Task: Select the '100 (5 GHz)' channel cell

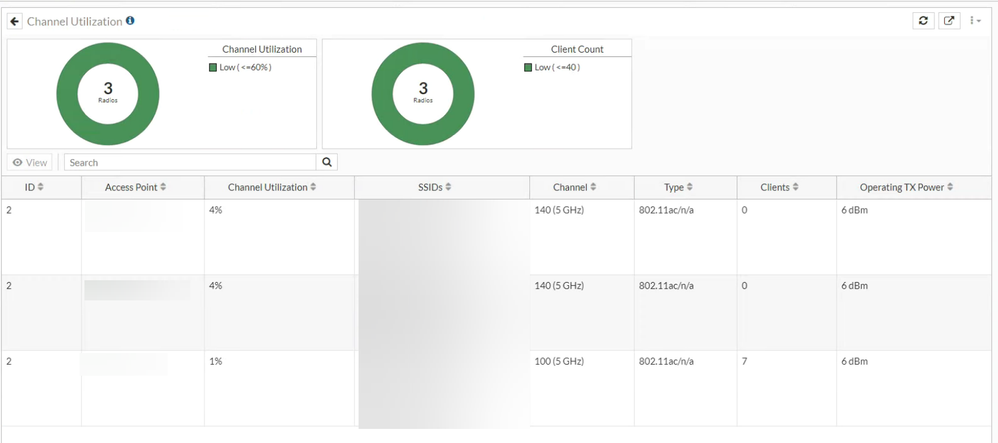Action: 582,388
